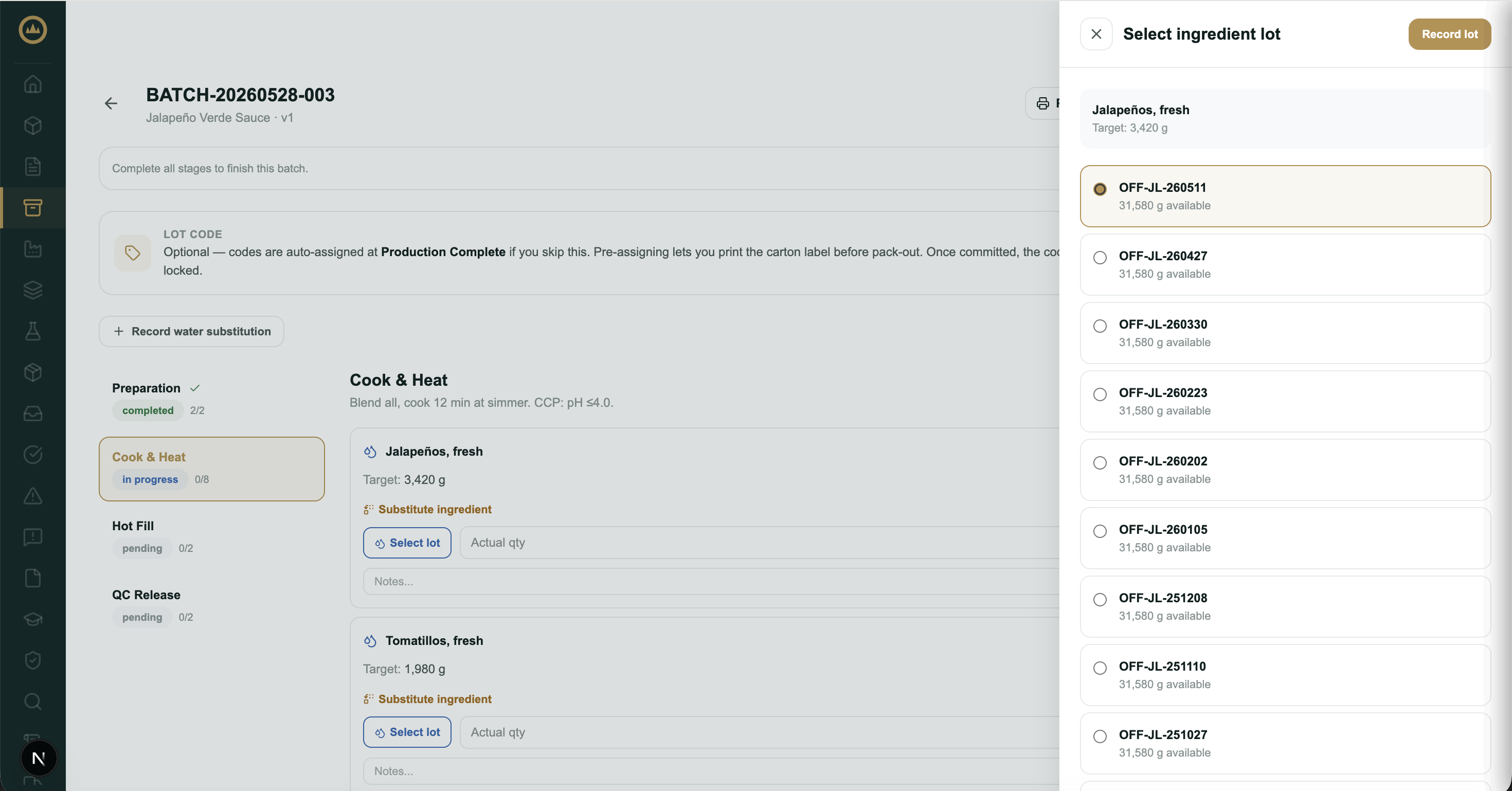
Task: Click '31,580 g available' under OFF-JL-260427
Action: pos(1164,274)
